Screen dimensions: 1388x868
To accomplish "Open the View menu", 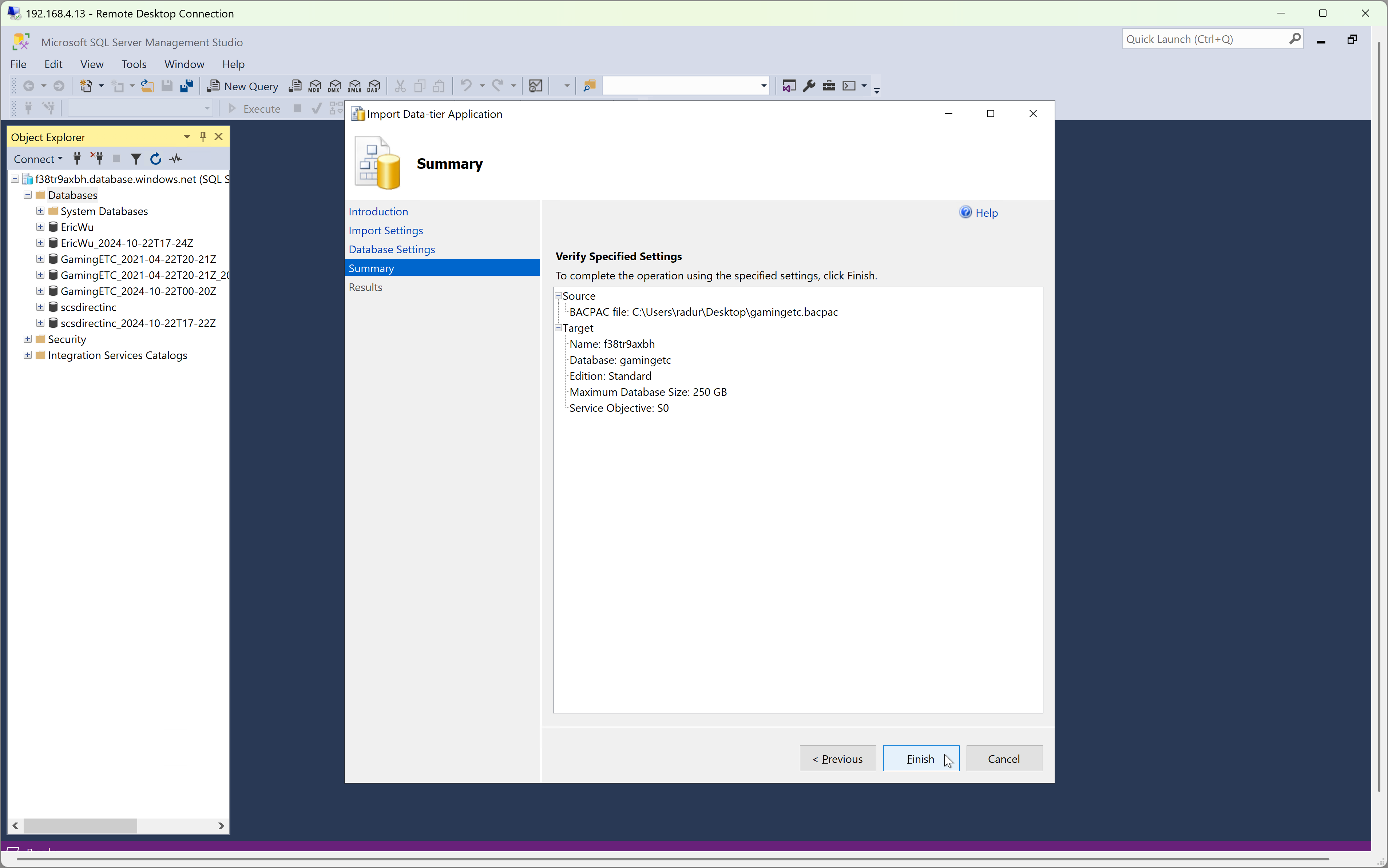I will [92, 64].
